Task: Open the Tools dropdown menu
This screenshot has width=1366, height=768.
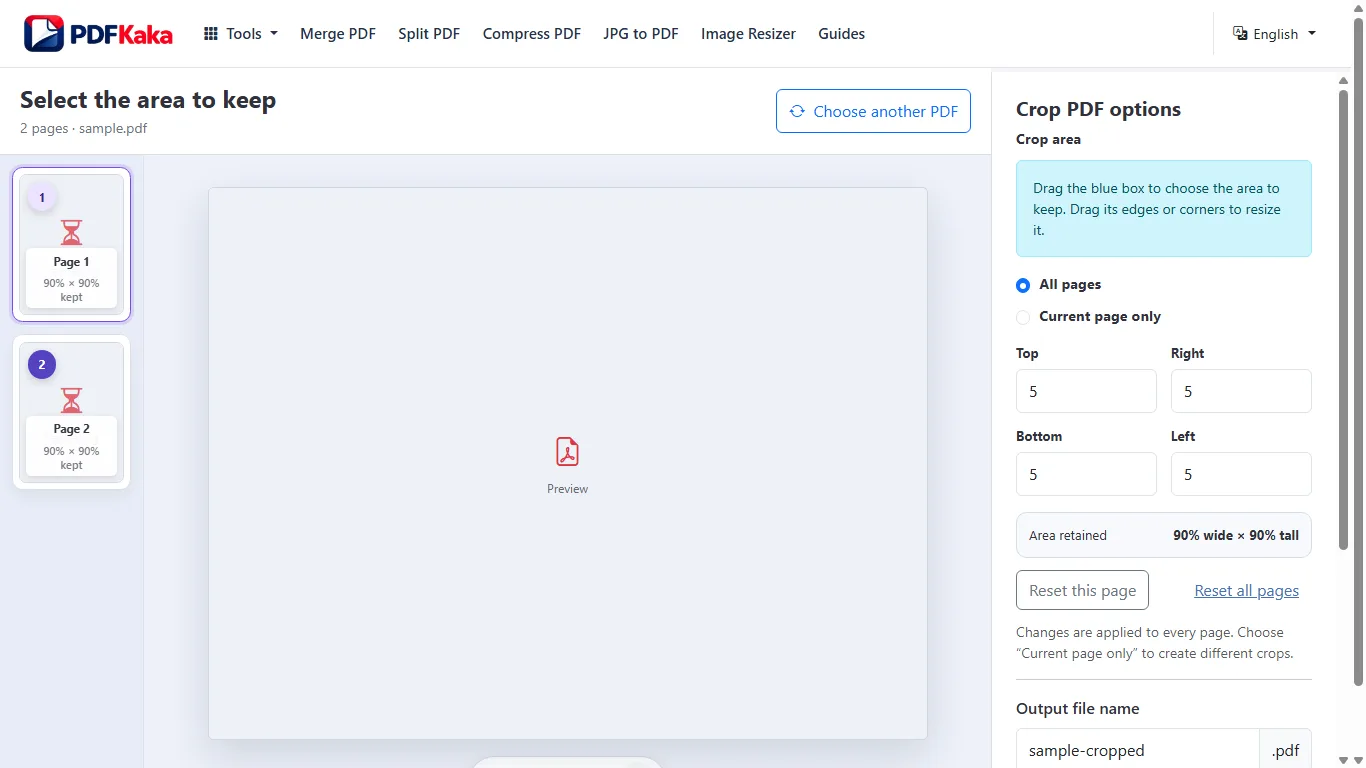Action: pos(241,34)
